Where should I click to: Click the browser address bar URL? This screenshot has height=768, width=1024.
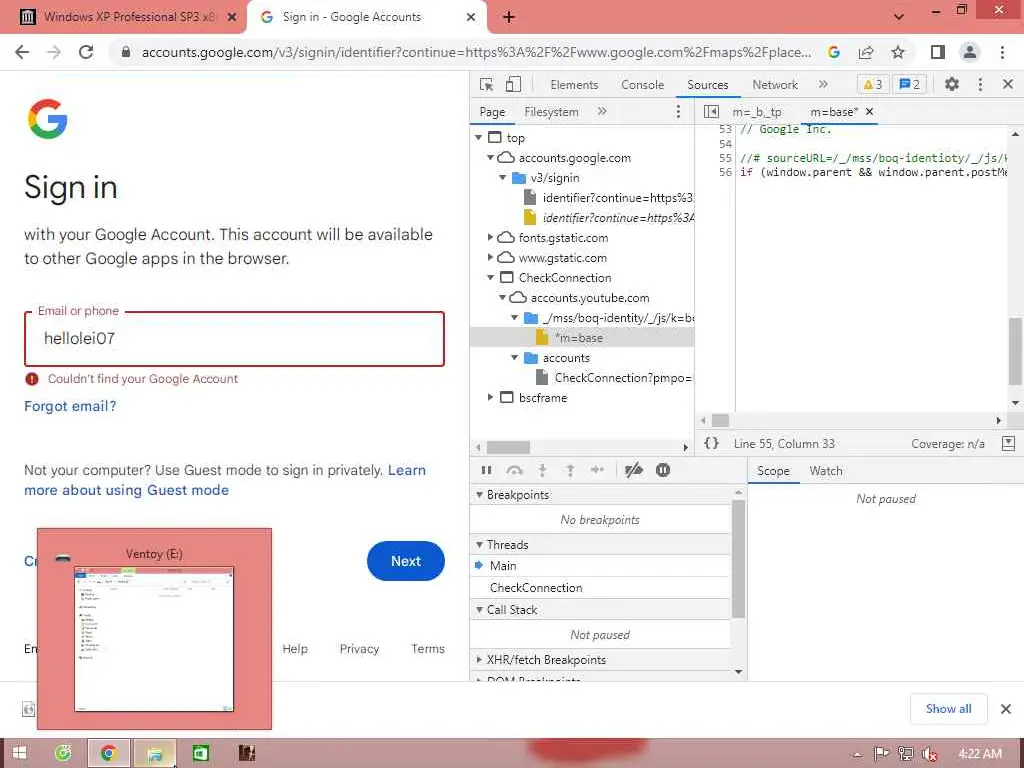point(477,52)
